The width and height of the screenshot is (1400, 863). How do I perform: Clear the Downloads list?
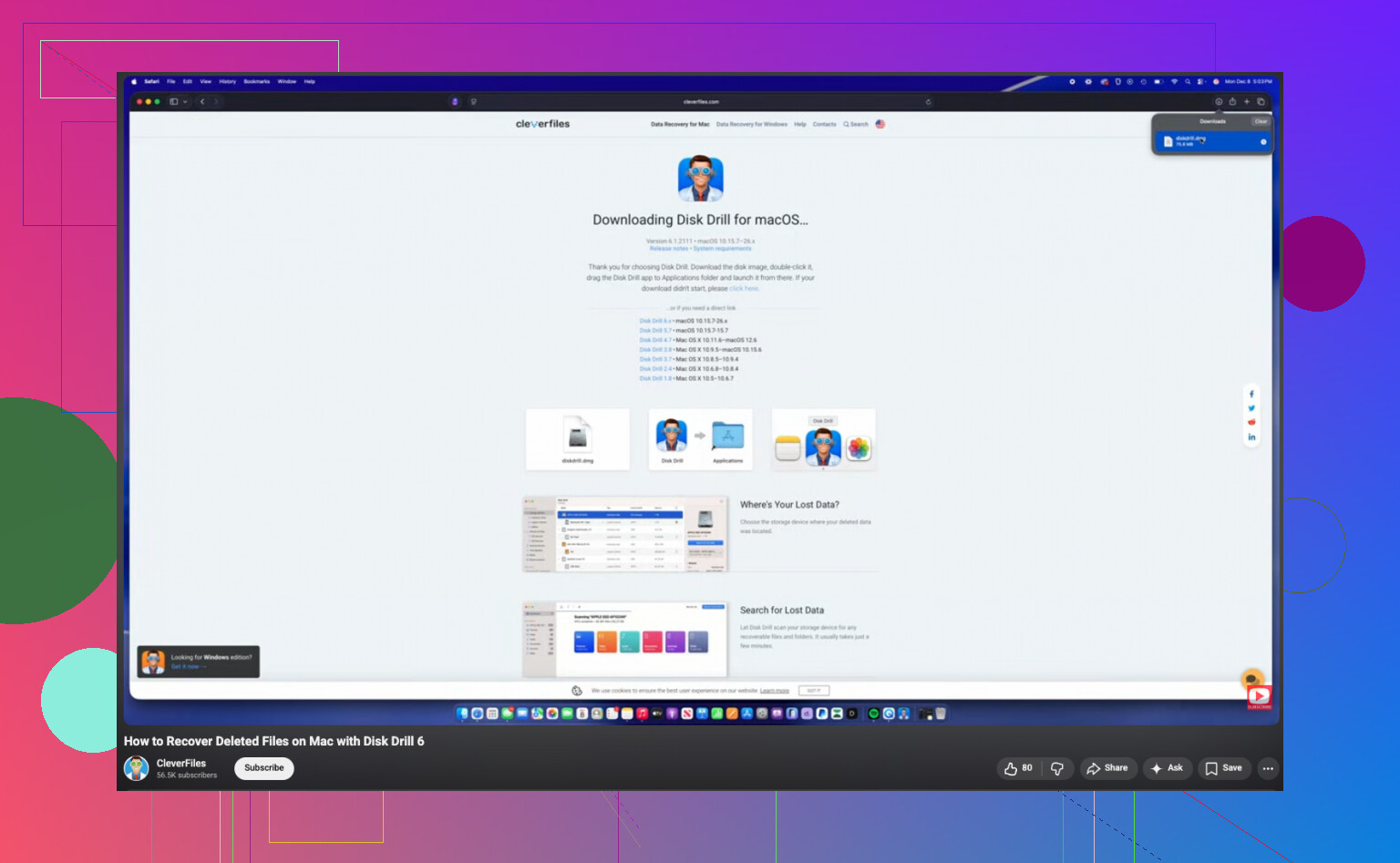[x=1261, y=121]
